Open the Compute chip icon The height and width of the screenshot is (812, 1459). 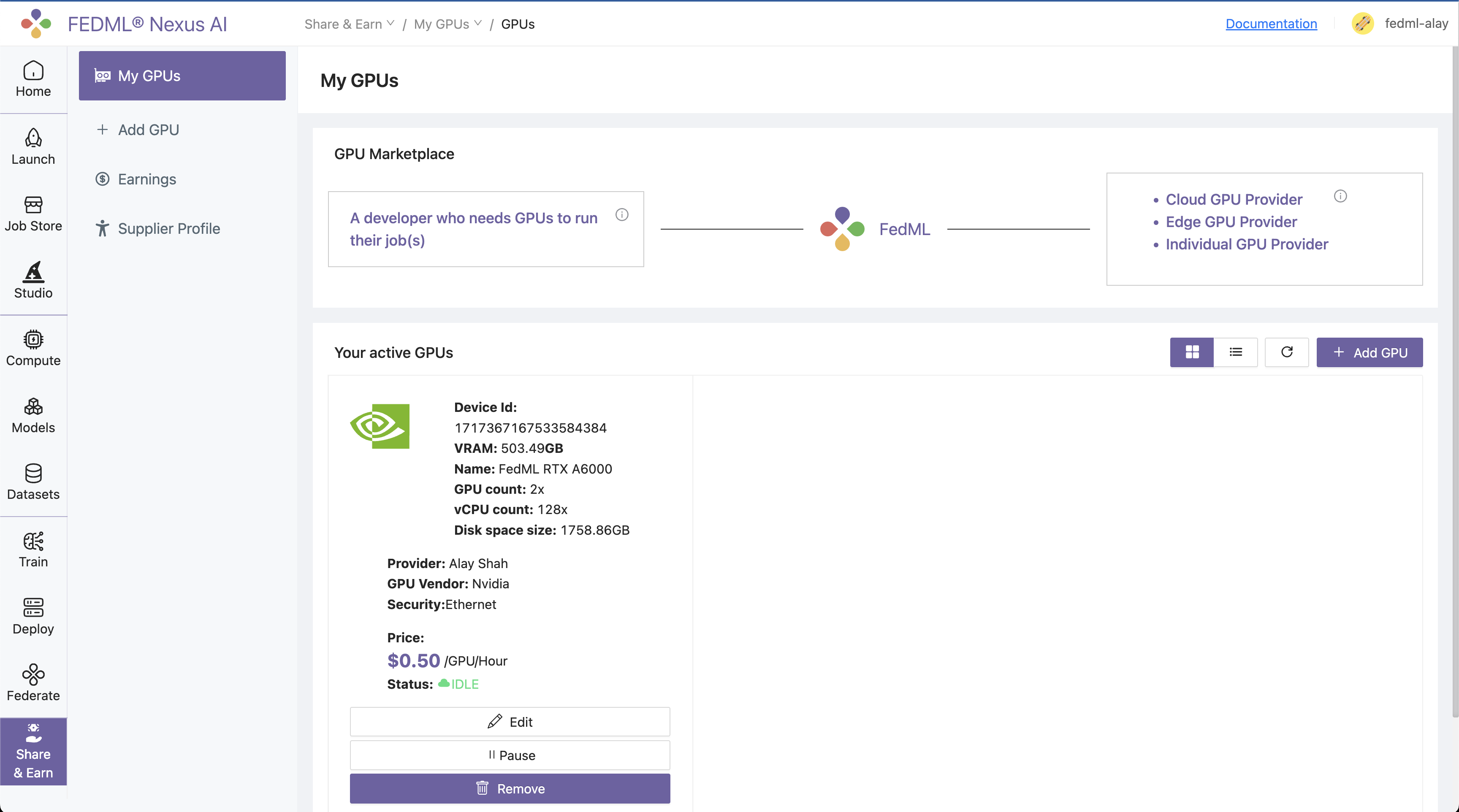(x=33, y=348)
